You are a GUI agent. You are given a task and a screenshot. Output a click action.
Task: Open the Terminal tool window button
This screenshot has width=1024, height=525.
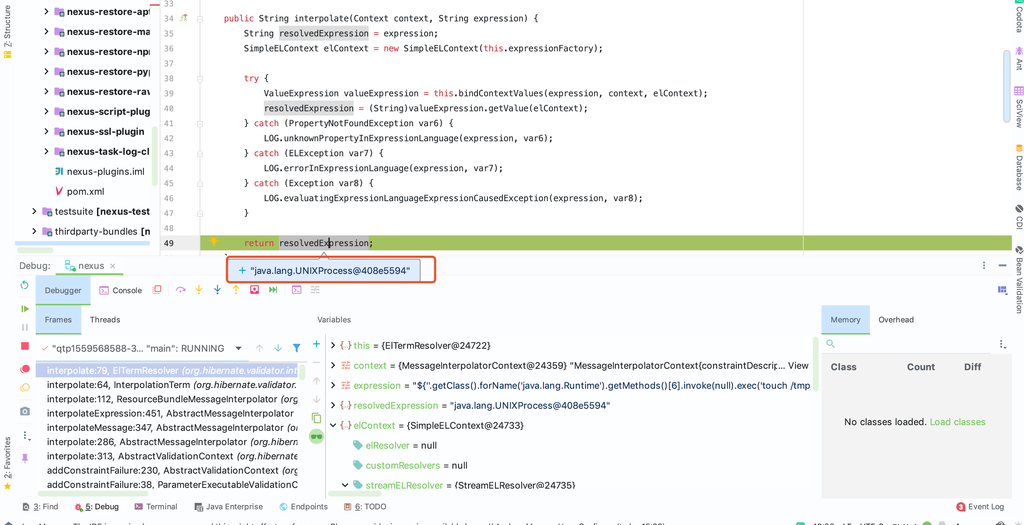click(155, 506)
